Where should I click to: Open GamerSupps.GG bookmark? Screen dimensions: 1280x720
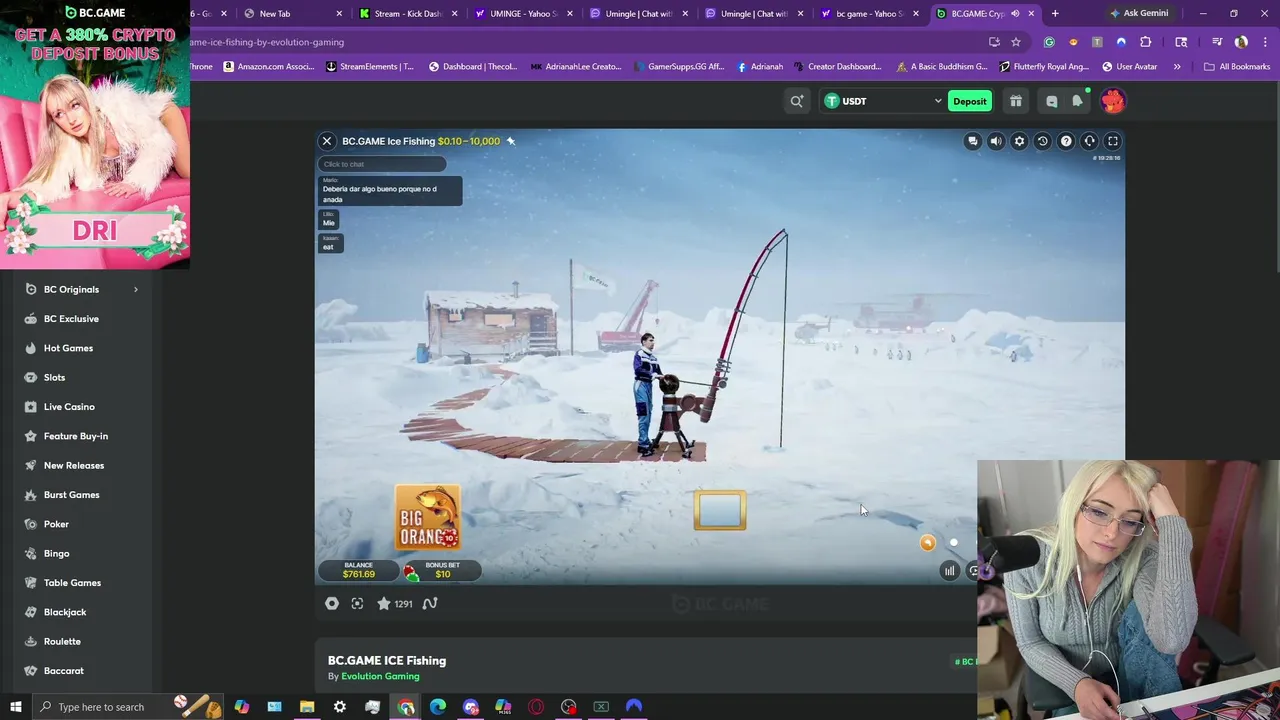click(x=678, y=67)
